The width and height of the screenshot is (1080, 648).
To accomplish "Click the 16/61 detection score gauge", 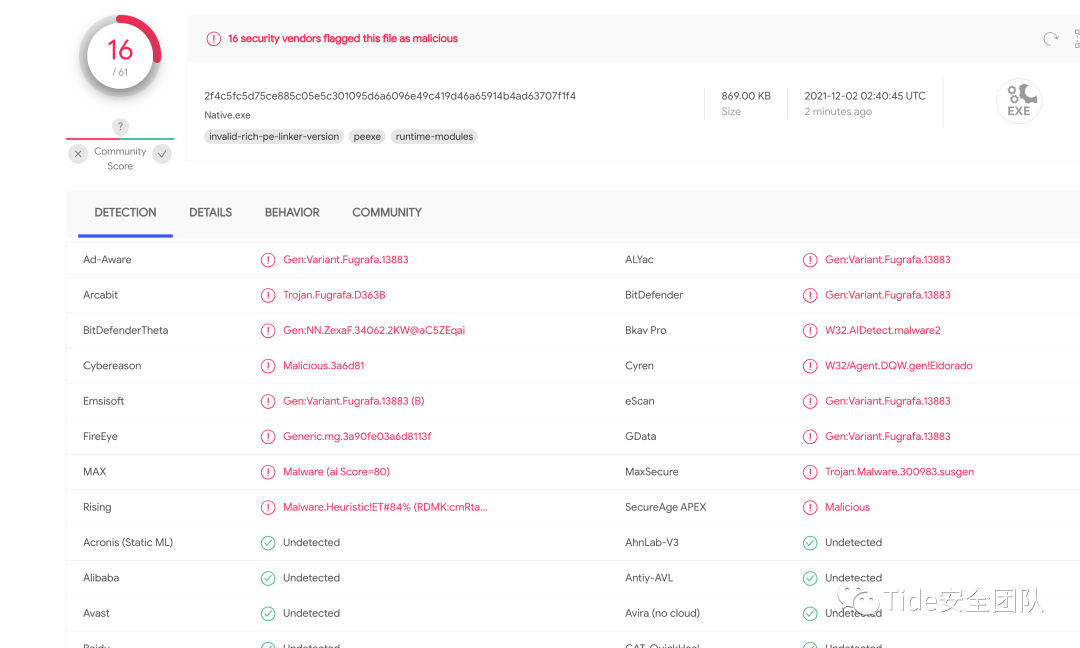I will point(120,57).
